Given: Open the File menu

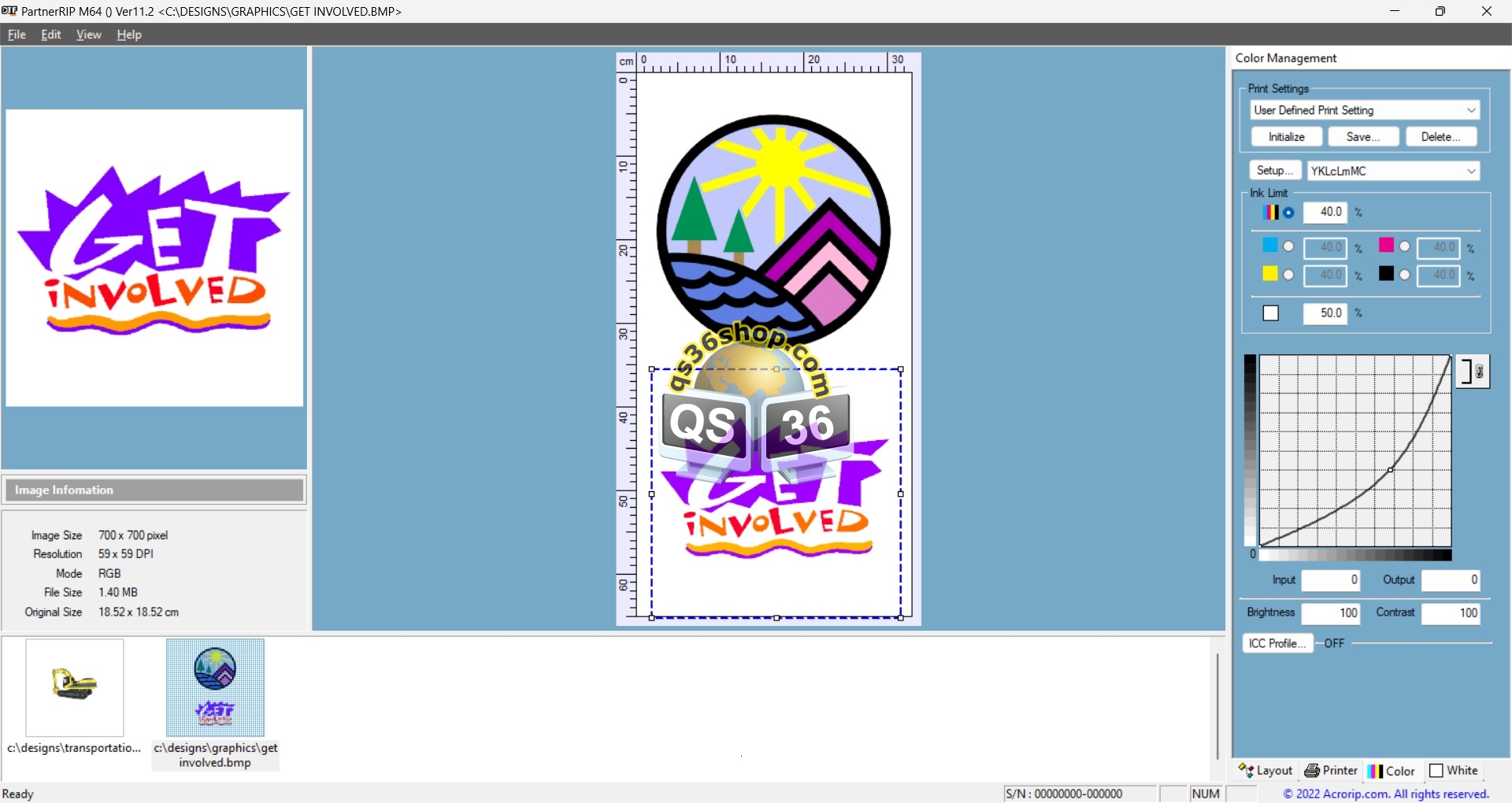Looking at the screenshot, I should 17,35.
